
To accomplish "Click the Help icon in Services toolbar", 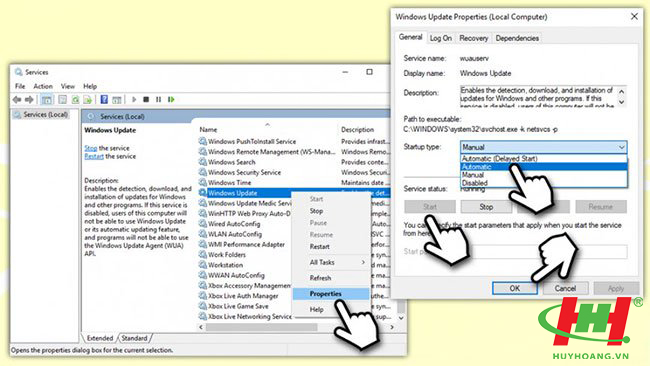I will coord(104,99).
